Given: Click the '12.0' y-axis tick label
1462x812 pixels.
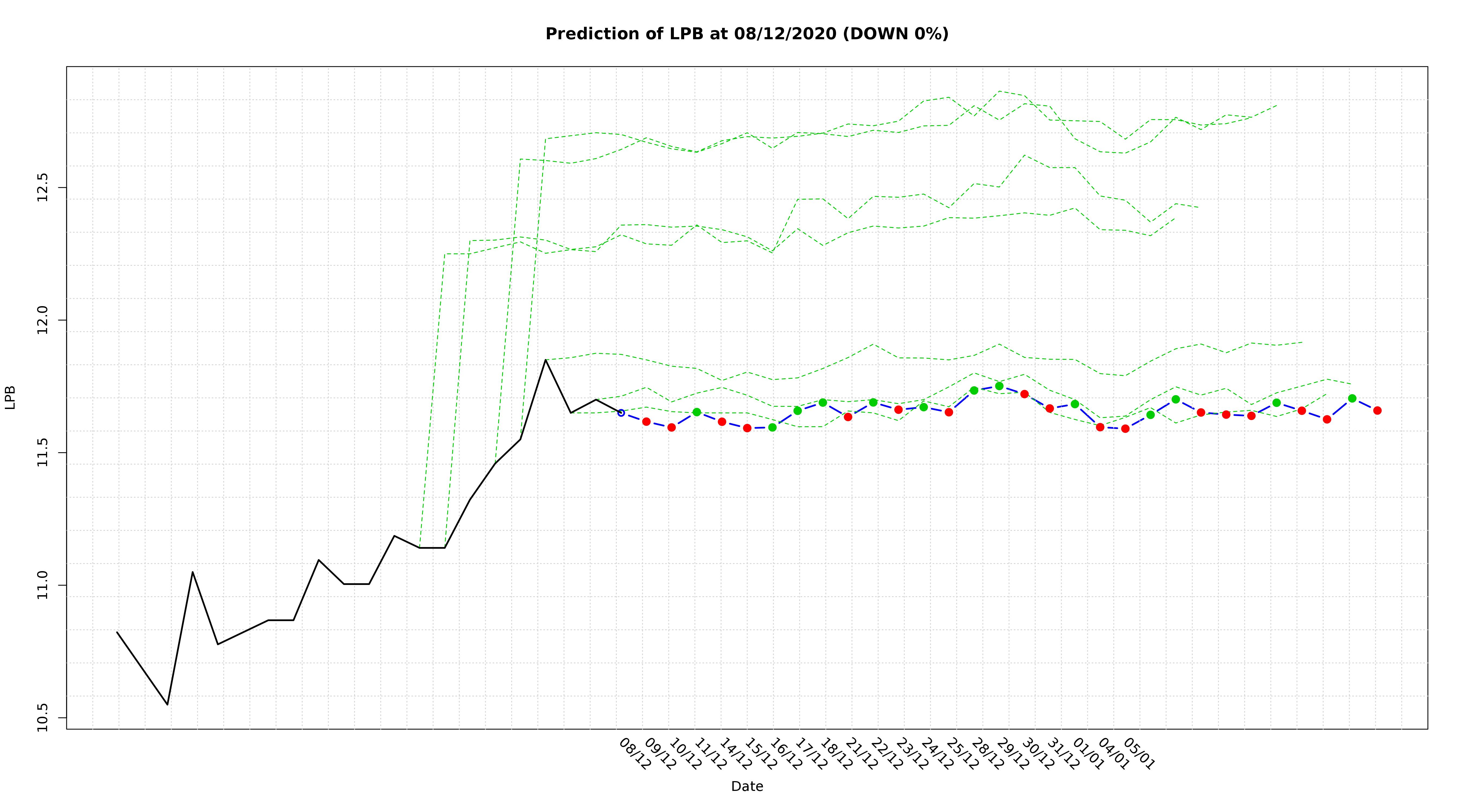Looking at the screenshot, I should coord(43,320).
